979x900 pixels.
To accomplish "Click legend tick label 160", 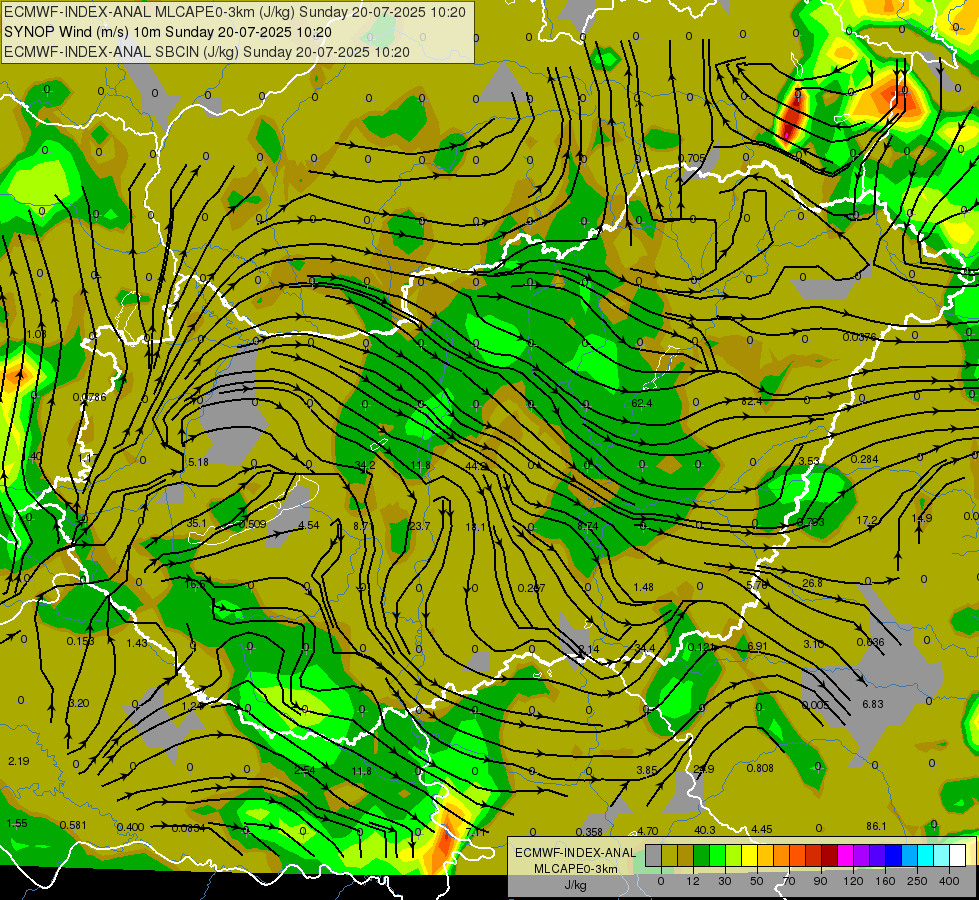I will point(885,881).
